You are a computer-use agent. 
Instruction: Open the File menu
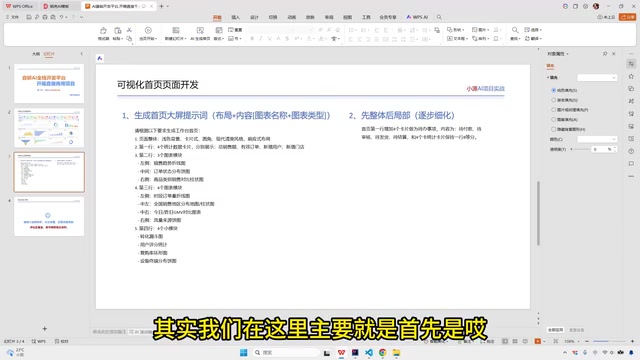coord(13,17)
